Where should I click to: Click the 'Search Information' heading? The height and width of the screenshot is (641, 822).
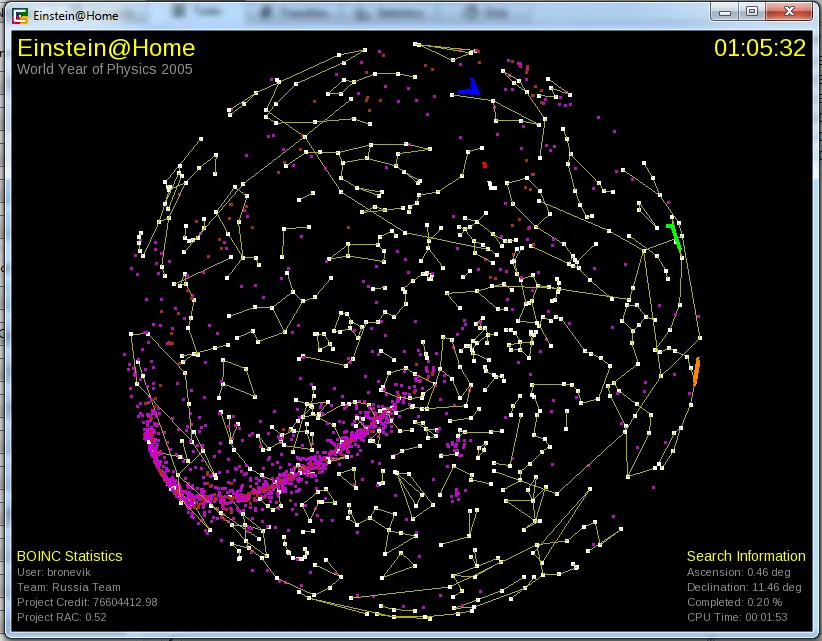point(746,556)
